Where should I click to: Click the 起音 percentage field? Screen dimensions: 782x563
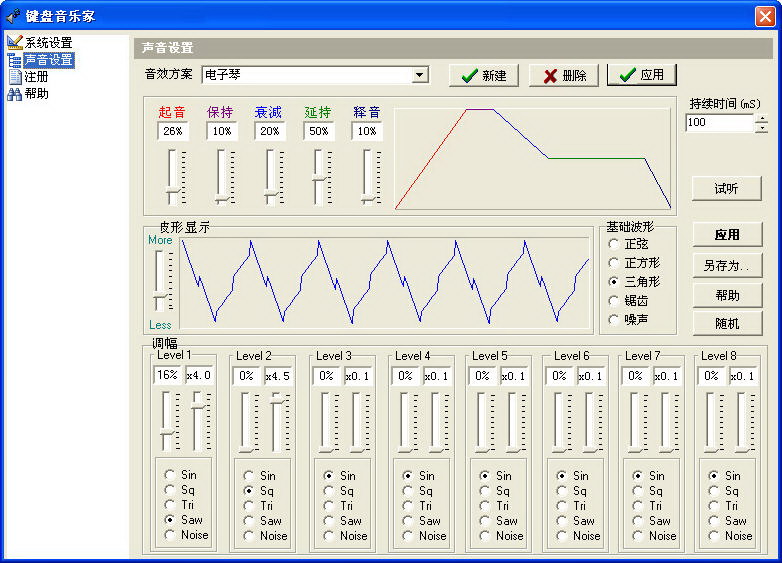click(173, 131)
